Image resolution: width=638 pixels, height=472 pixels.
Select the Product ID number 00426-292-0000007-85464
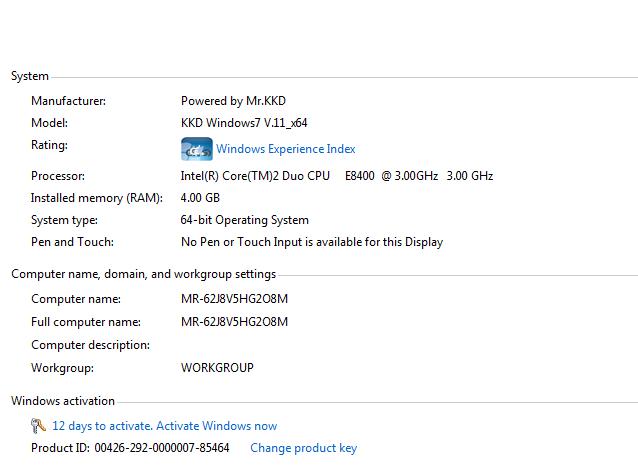click(162, 448)
